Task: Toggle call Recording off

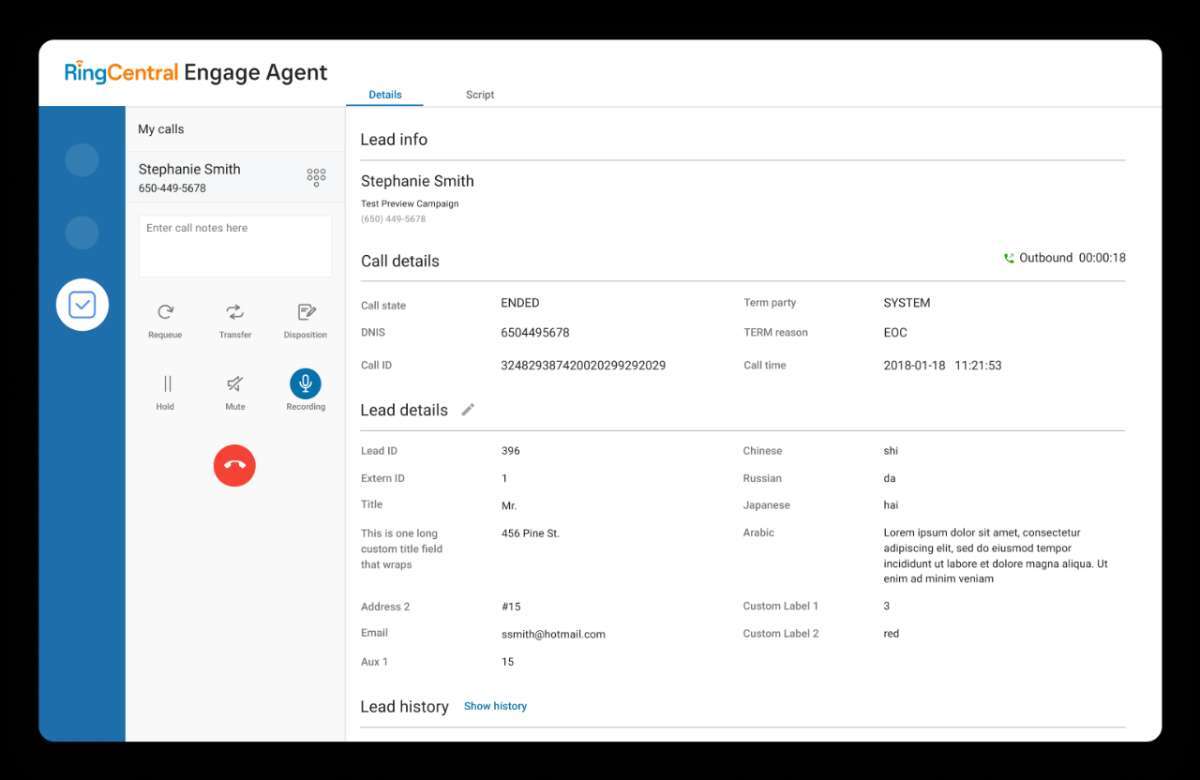Action: 304,383
